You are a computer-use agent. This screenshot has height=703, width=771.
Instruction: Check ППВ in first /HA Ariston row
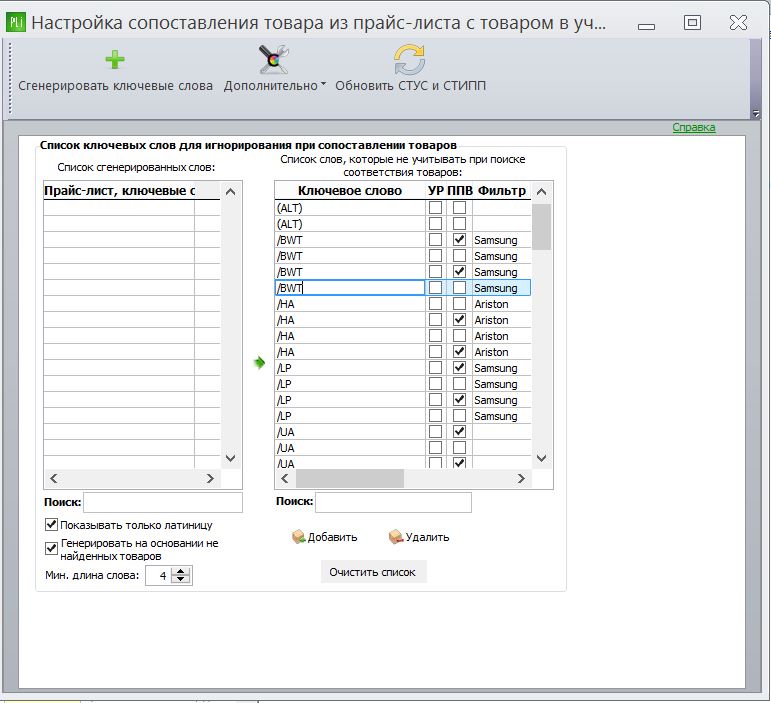459,304
